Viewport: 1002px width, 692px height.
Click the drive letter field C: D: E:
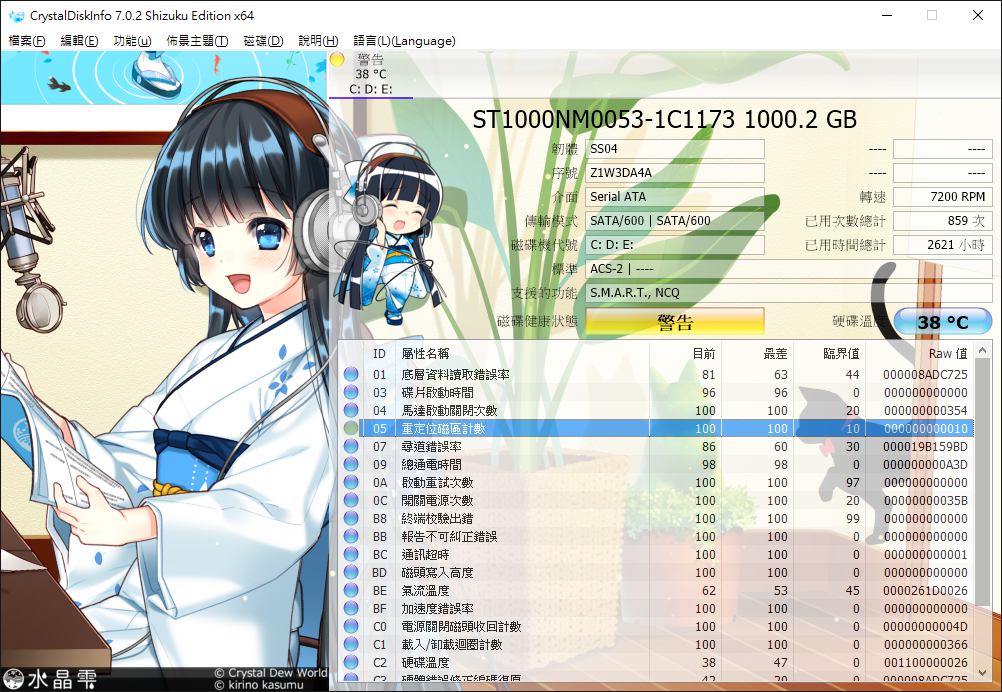[675, 245]
